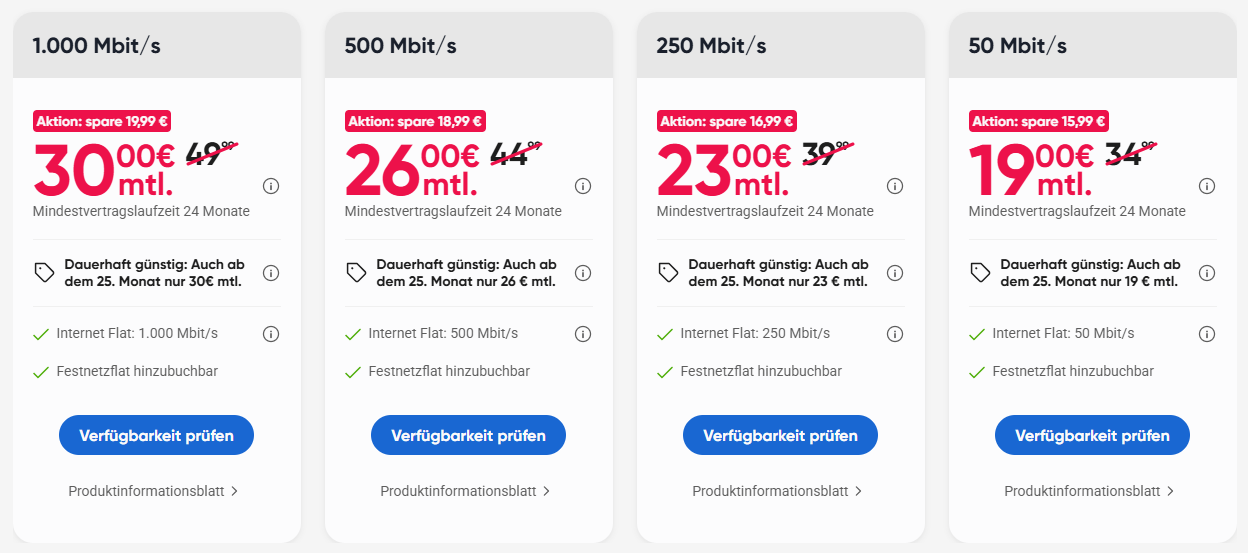Check availability for the 1.000 Mbit/s plan
This screenshot has width=1248, height=553.
click(x=156, y=436)
